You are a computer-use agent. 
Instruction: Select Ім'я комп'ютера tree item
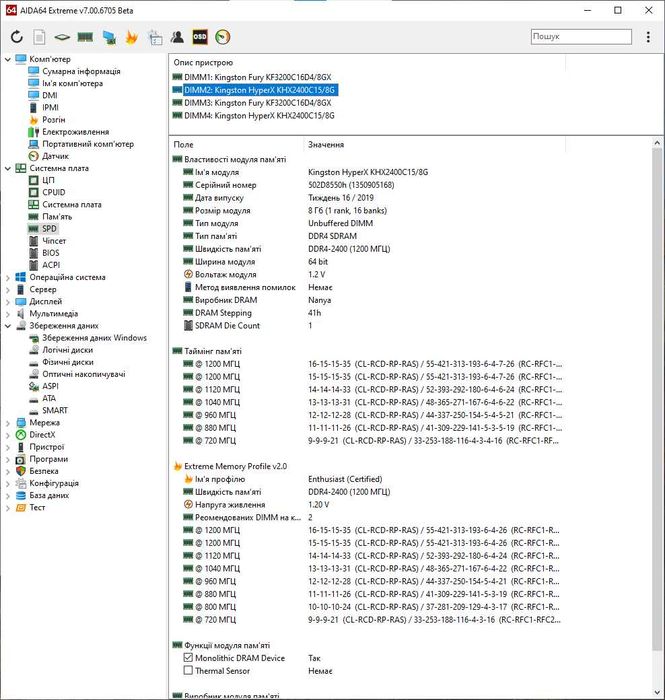click(72, 83)
